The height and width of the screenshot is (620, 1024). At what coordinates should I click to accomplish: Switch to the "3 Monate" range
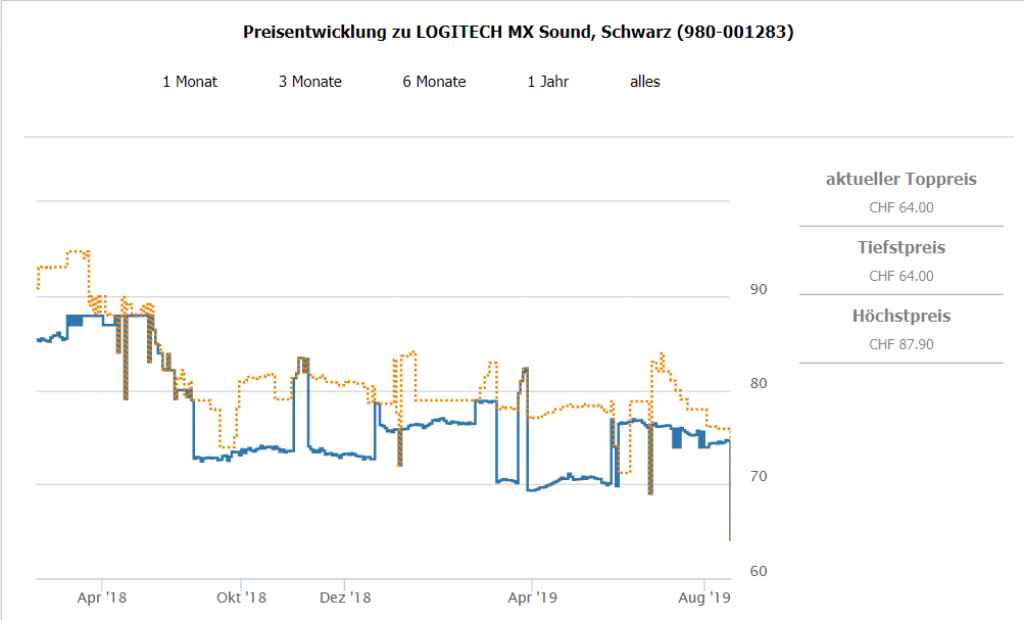click(310, 82)
